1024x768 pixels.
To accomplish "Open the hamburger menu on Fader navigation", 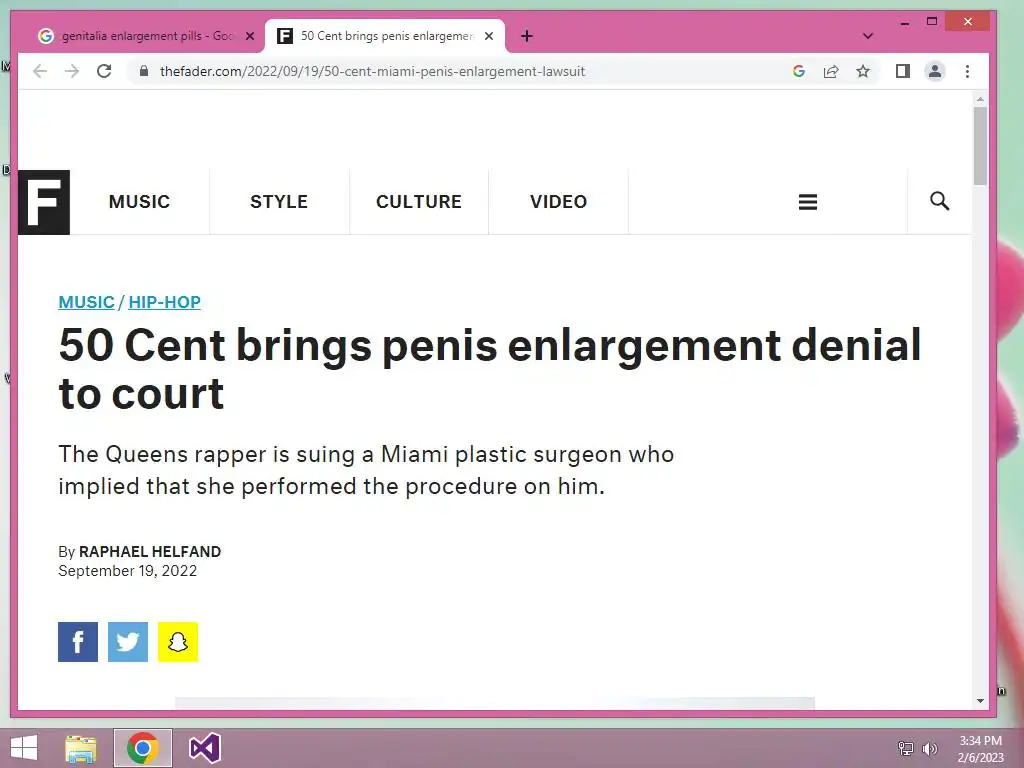I will [x=808, y=202].
